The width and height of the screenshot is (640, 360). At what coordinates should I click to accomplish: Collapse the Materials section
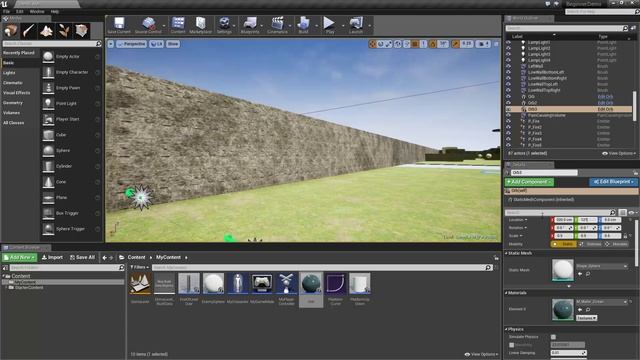(x=507, y=293)
